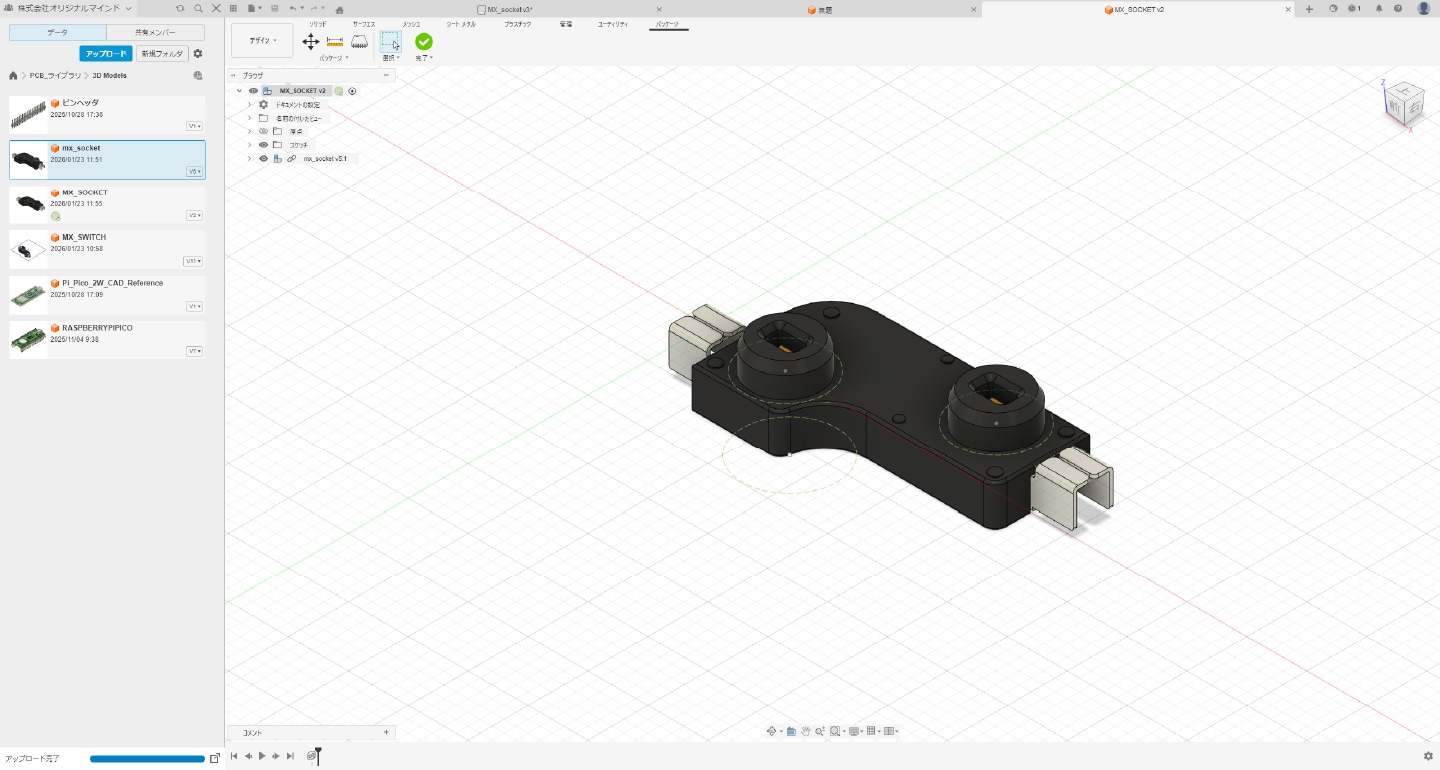
Task: Click the data panel refresh icon
Action: point(181,8)
